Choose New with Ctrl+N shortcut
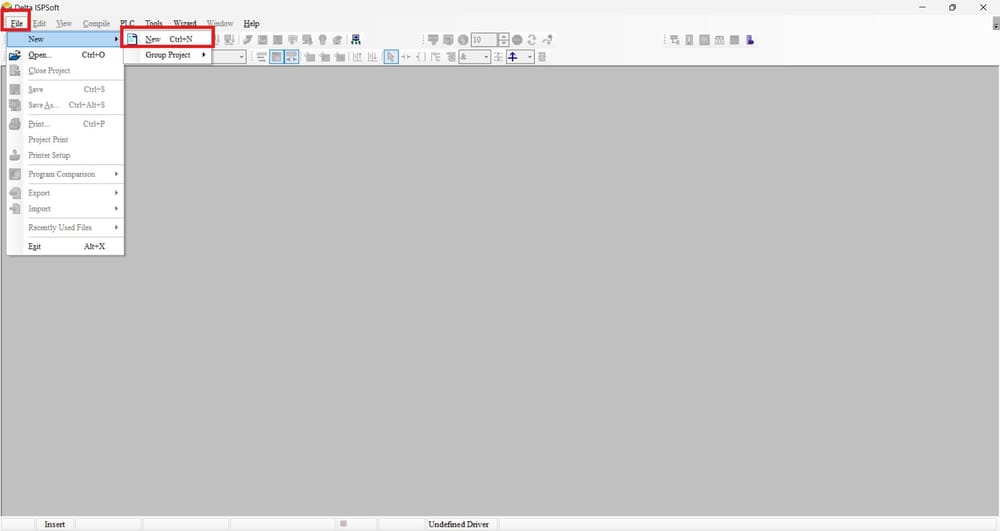Screen dimensions: 1000x531 [x=167, y=39]
